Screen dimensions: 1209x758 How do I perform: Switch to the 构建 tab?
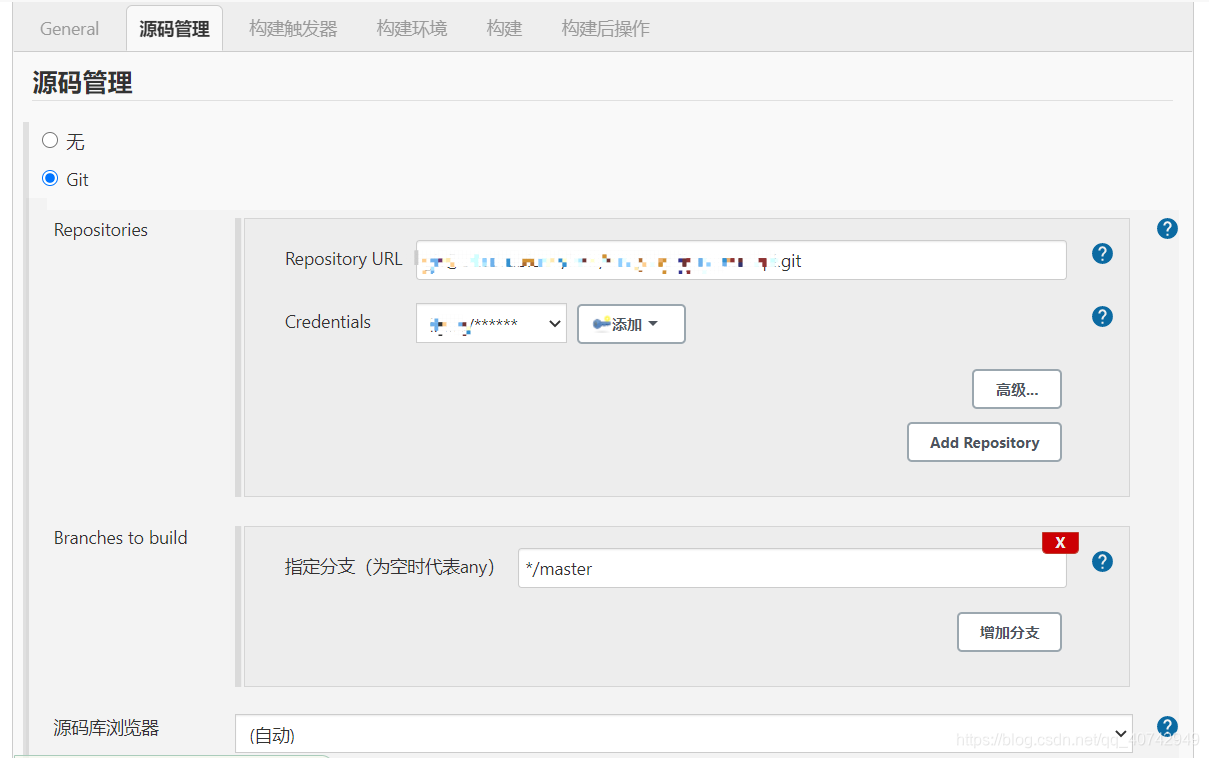pos(504,29)
